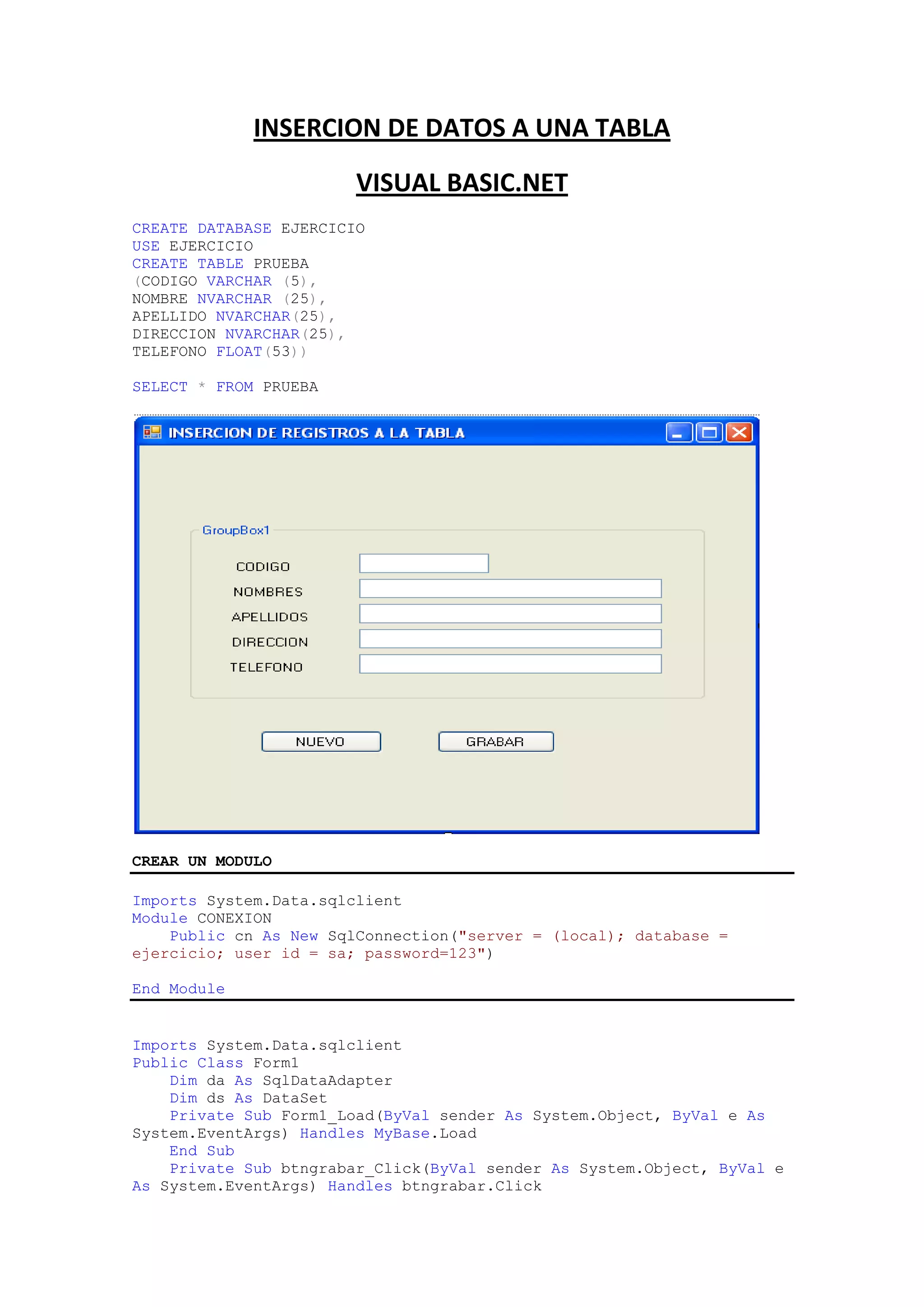Click the heading INSERCION DE DATOS A UNA TABLA

coord(462,128)
